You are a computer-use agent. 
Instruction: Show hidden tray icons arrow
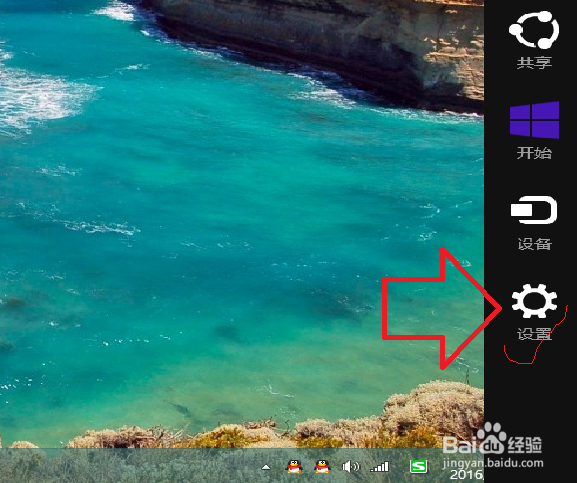[x=266, y=468]
